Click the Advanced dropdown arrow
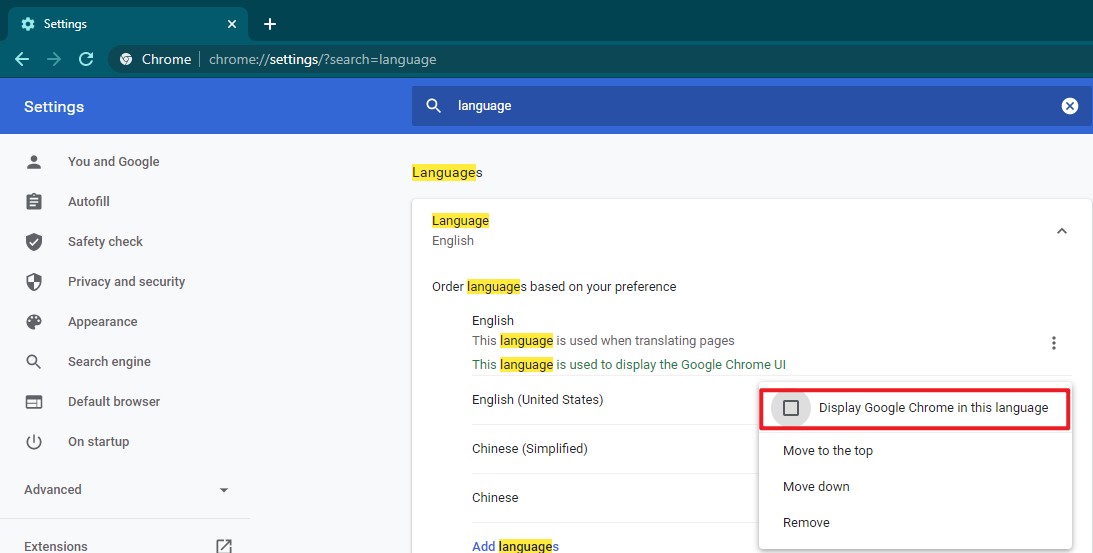 pyautogui.click(x=224, y=490)
